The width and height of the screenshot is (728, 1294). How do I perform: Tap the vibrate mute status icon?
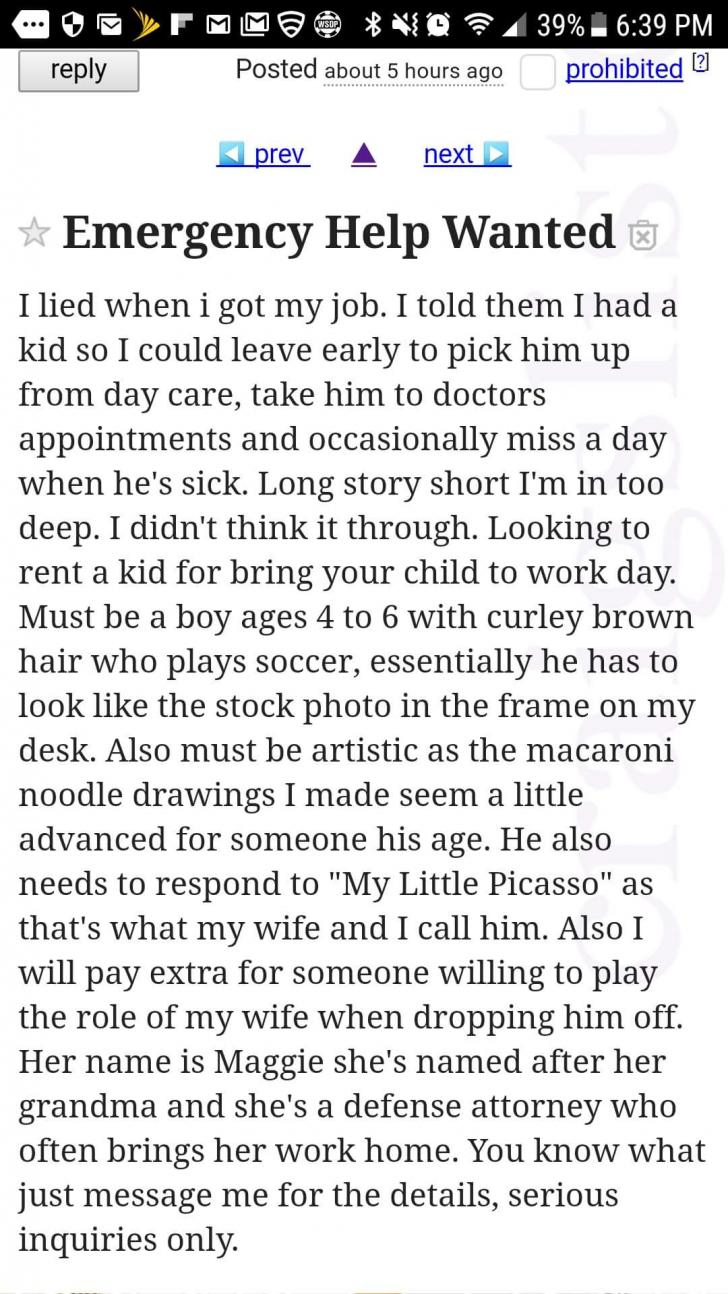pyautogui.click(x=405, y=24)
